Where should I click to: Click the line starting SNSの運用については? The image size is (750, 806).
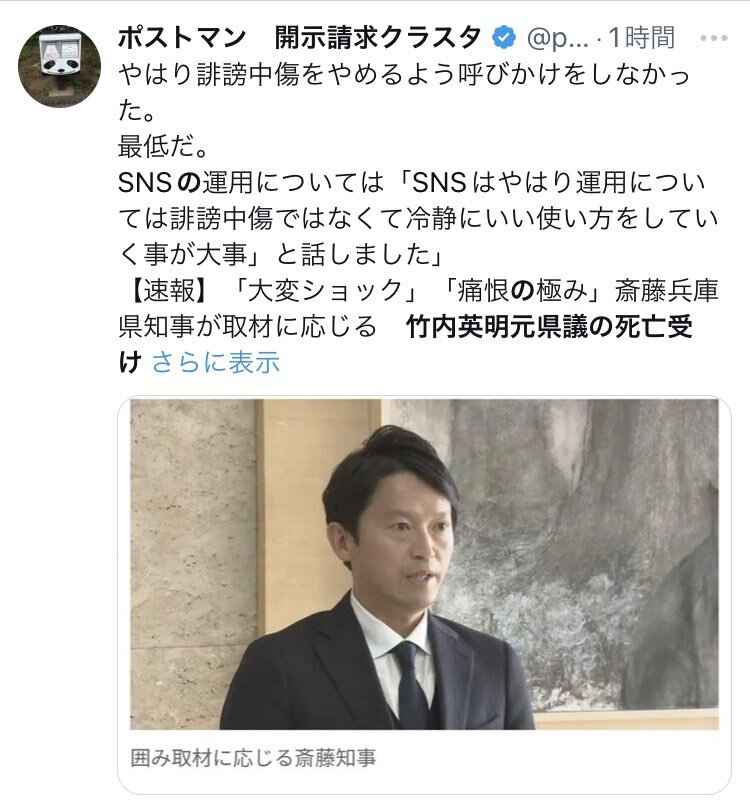(x=411, y=182)
